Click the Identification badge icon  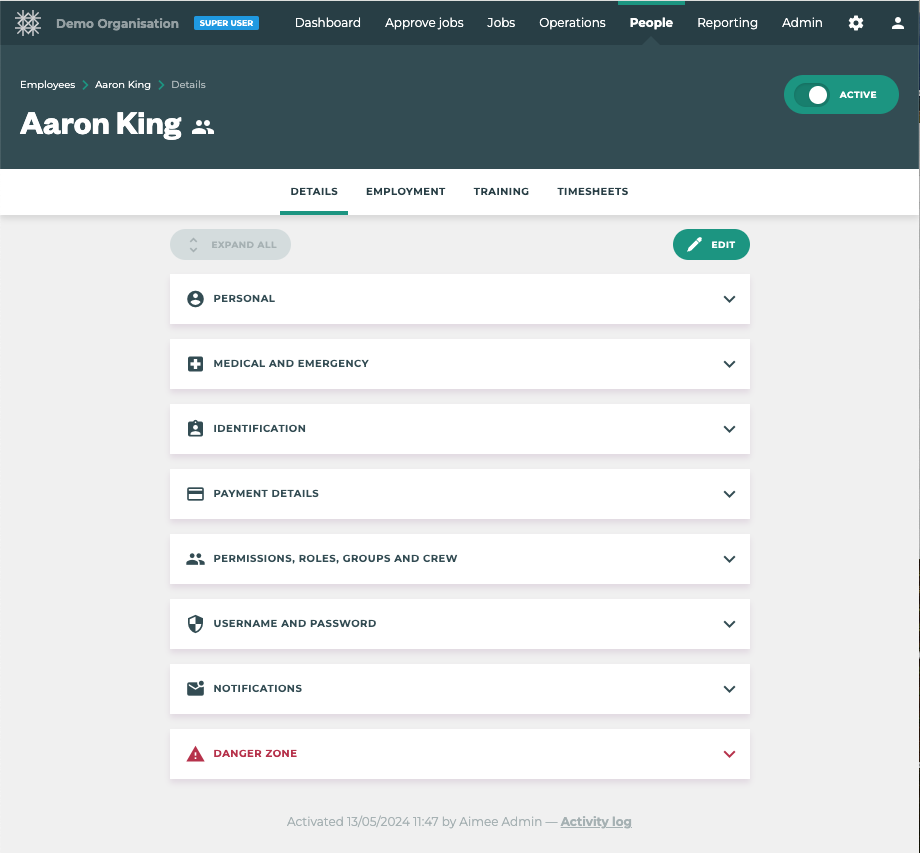point(195,429)
